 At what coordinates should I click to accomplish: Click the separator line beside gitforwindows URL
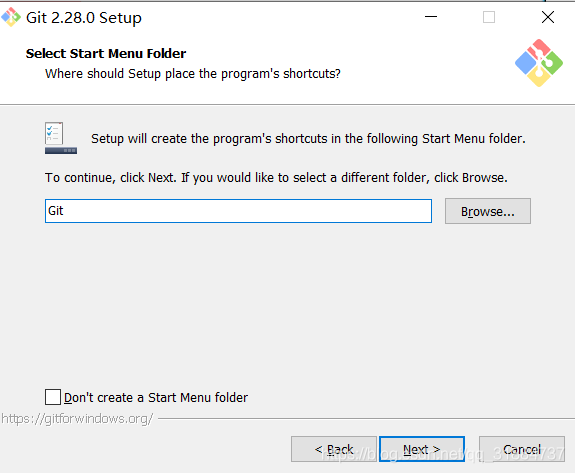pos(366,418)
